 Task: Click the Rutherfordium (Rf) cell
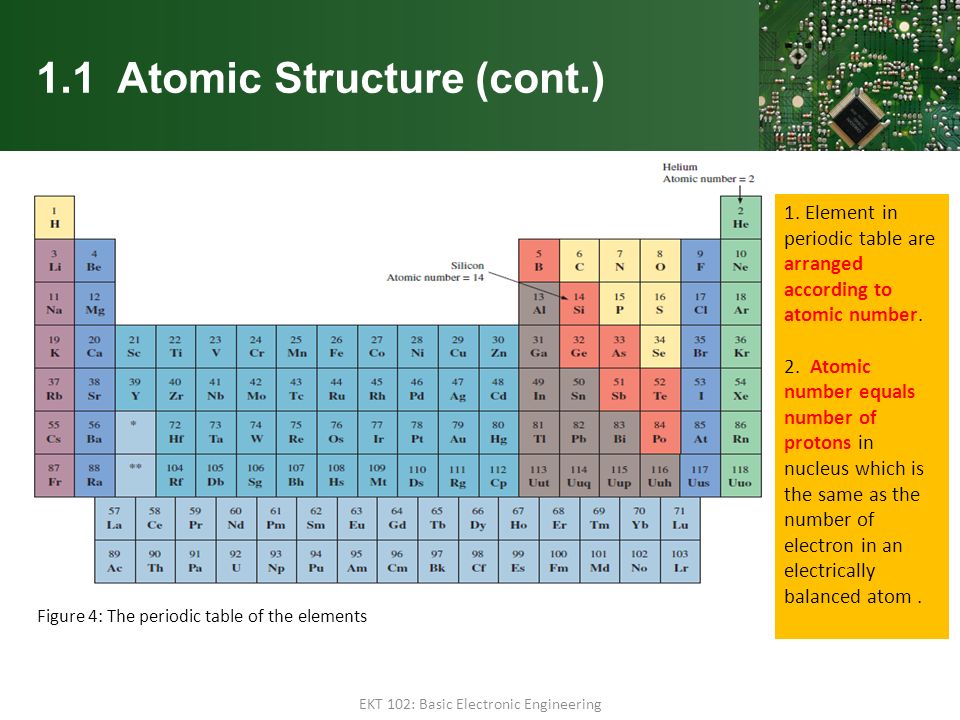point(175,475)
